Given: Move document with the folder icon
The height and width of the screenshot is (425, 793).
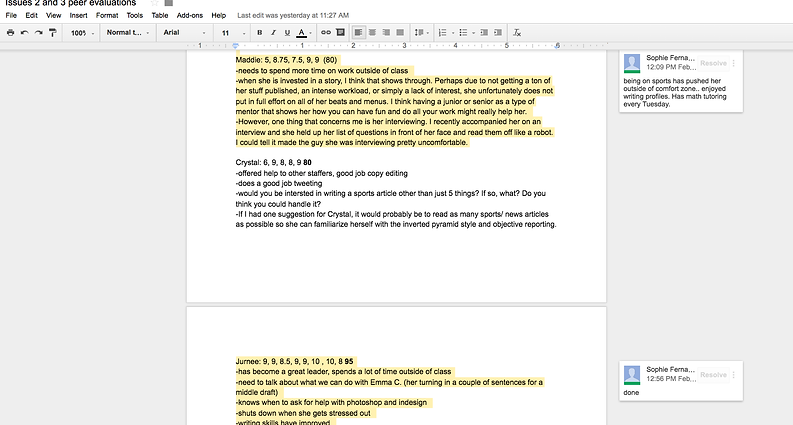Looking at the screenshot, I should coord(169,3).
